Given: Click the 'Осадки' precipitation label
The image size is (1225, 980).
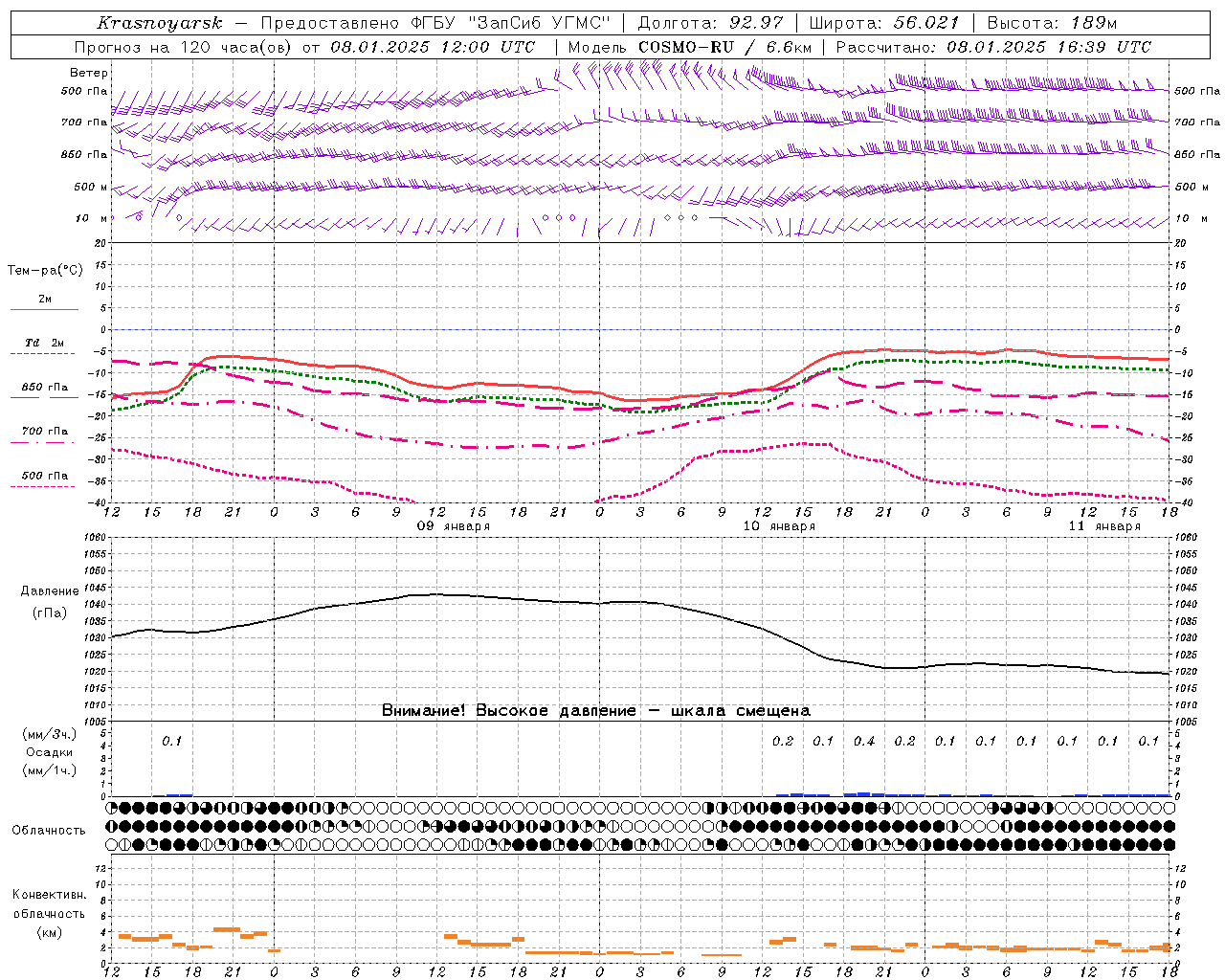Looking at the screenshot, I should click(x=50, y=752).
